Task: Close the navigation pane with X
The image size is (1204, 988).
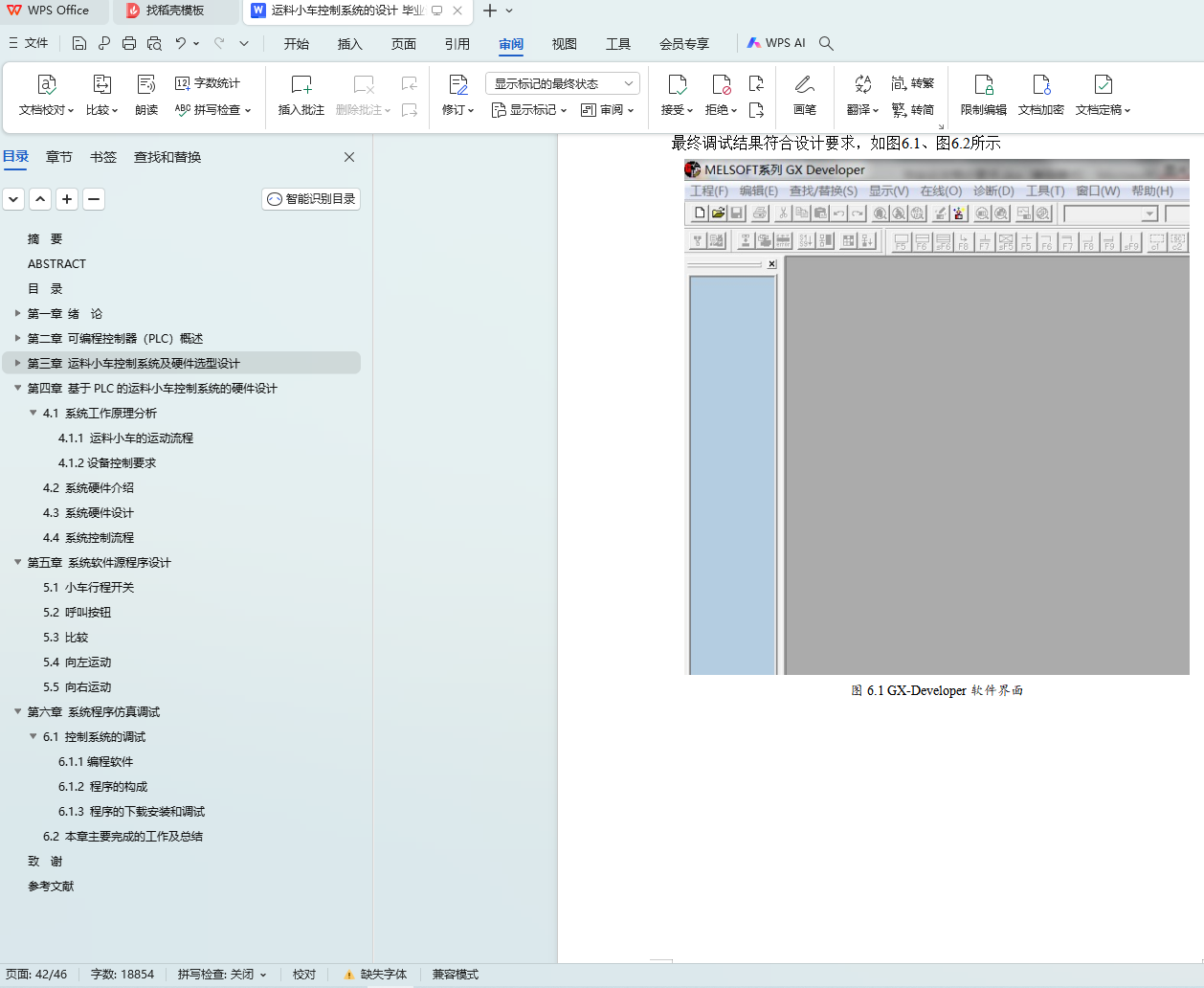Action: (349, 157)
